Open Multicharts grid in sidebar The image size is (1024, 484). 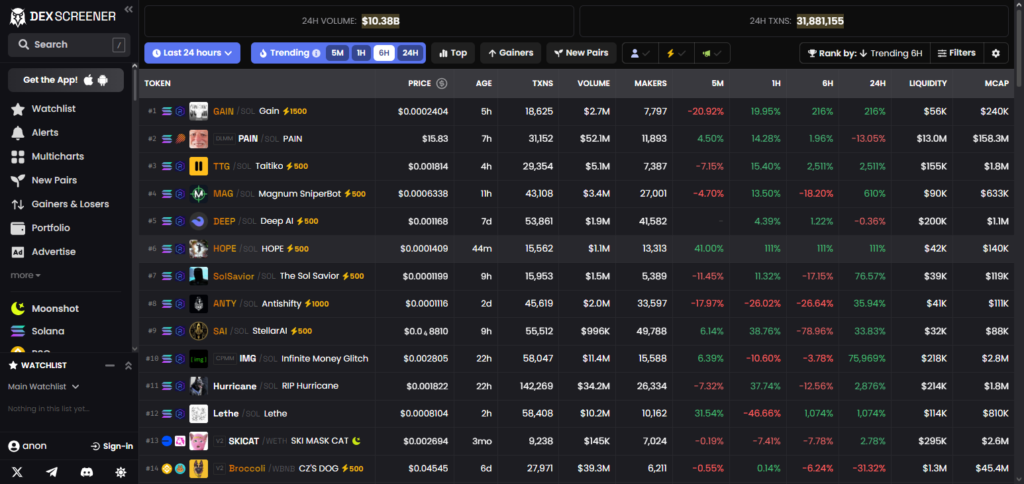[x=18, y=157]
